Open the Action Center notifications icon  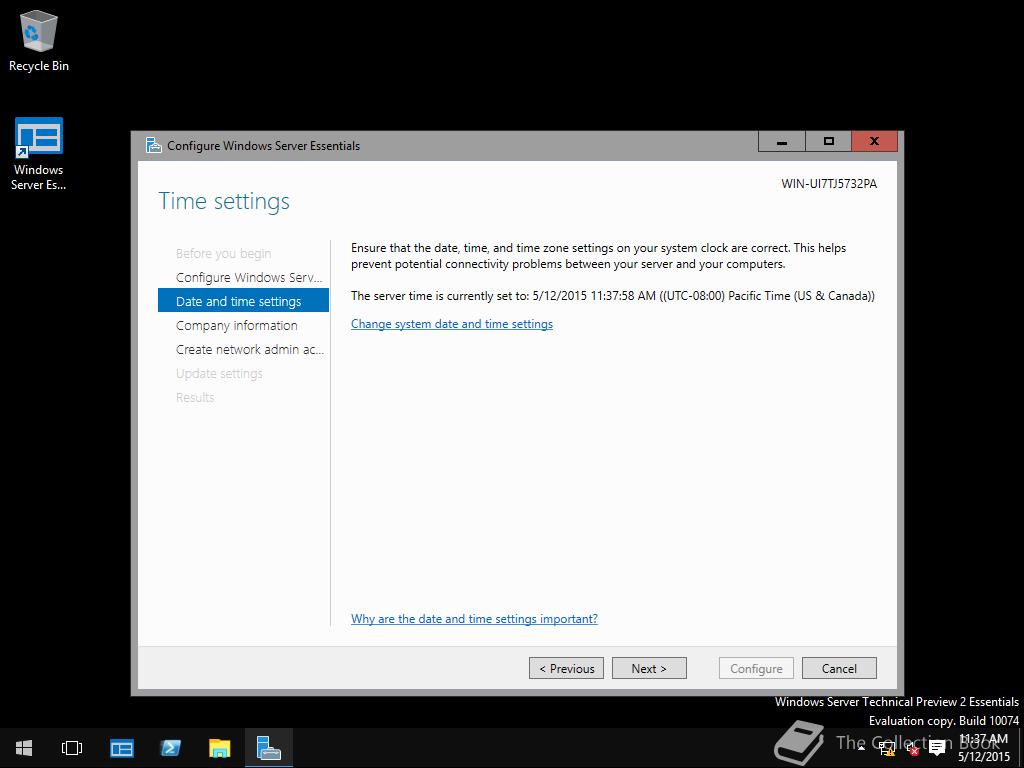tap(937, 748)
